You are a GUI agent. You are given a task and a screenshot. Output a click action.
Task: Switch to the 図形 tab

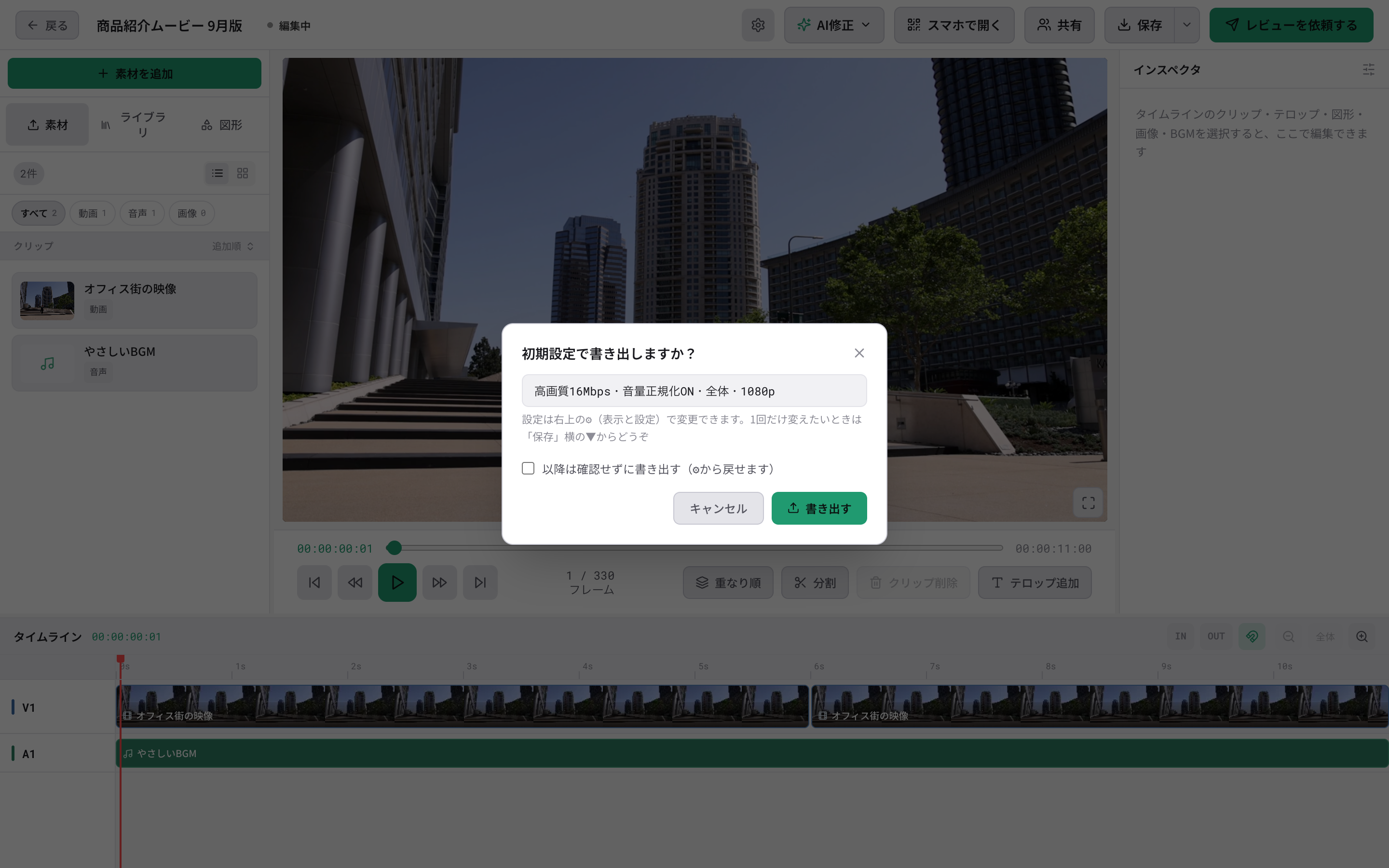pos(222,124)
